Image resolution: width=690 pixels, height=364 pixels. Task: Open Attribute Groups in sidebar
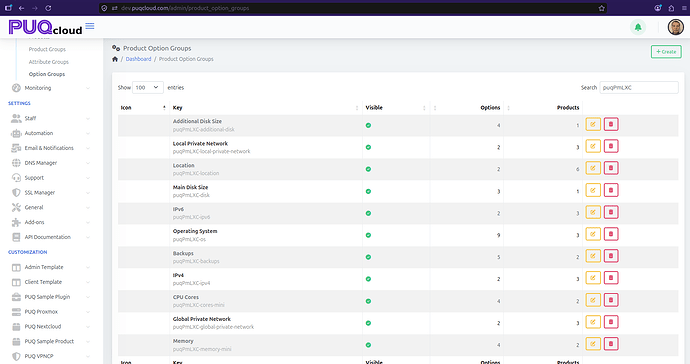click(x=49, y=62)
